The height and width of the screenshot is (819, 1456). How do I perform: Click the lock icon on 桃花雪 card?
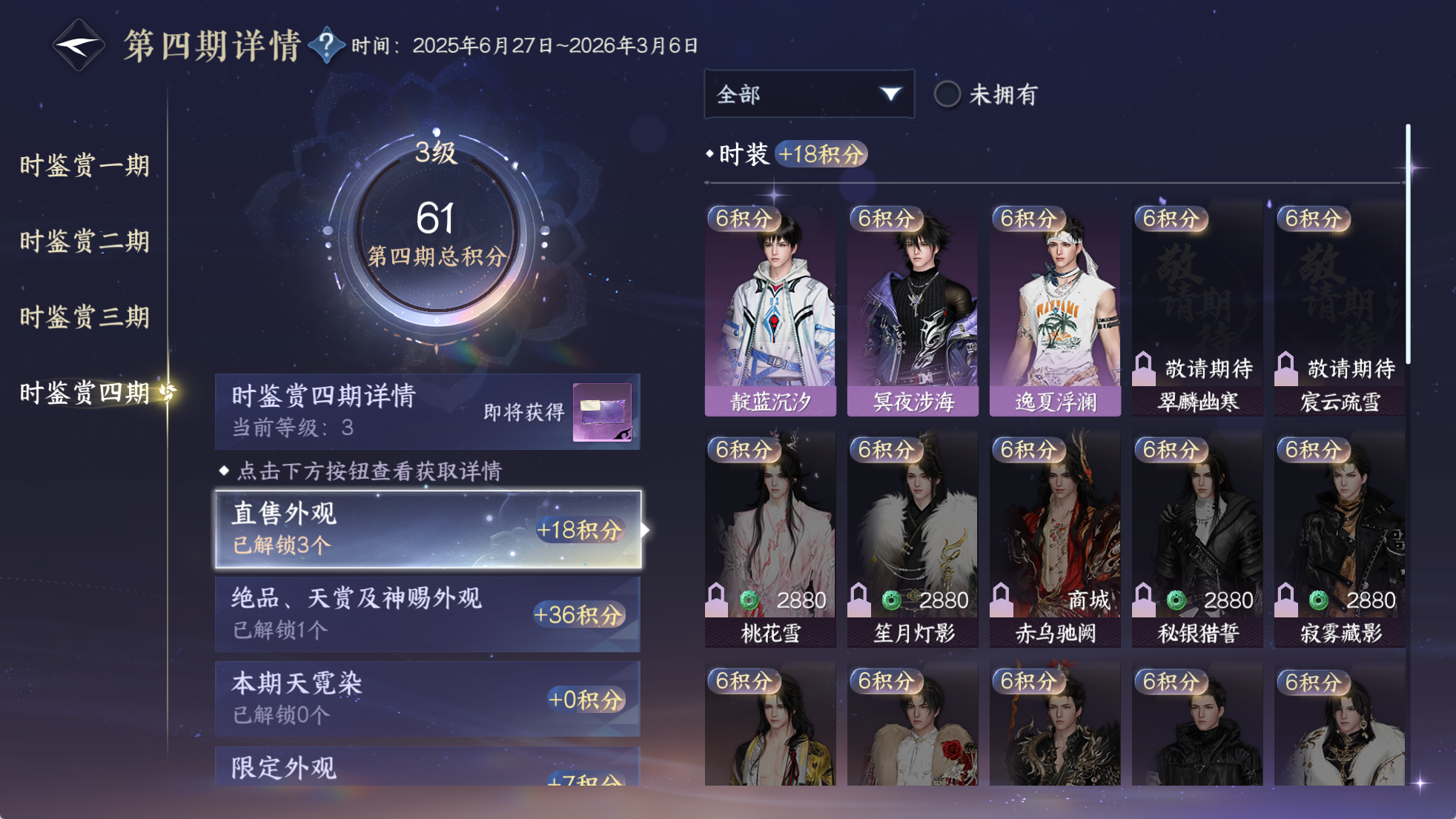pos(716,599)
